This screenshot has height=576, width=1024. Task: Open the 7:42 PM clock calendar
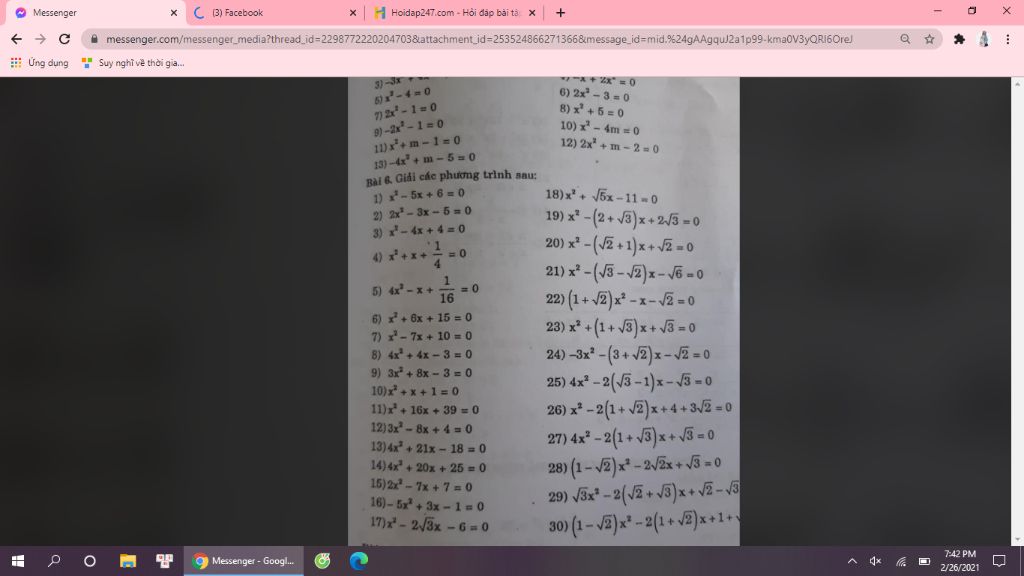point(959,561)
